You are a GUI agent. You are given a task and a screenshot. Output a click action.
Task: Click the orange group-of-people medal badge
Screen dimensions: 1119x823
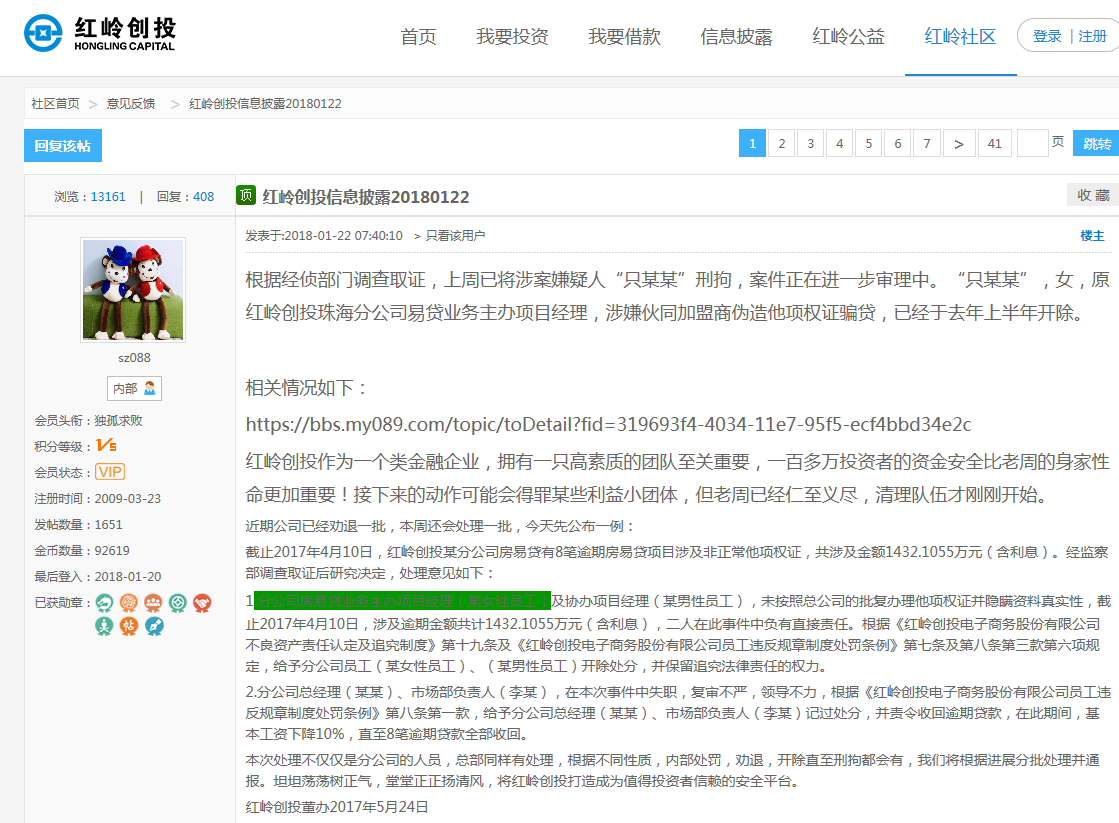[153, 603]
